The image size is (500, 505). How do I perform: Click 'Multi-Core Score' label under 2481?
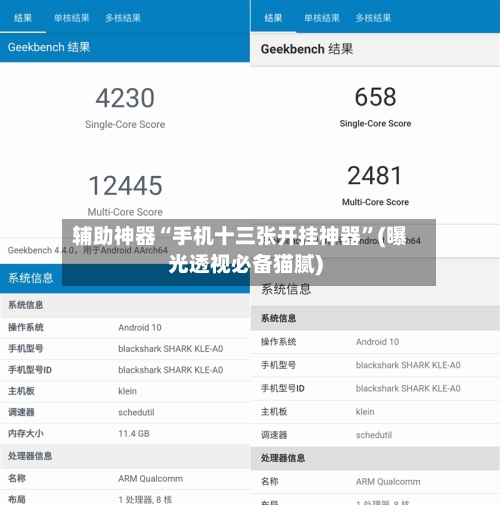click(x=375, y=202)
